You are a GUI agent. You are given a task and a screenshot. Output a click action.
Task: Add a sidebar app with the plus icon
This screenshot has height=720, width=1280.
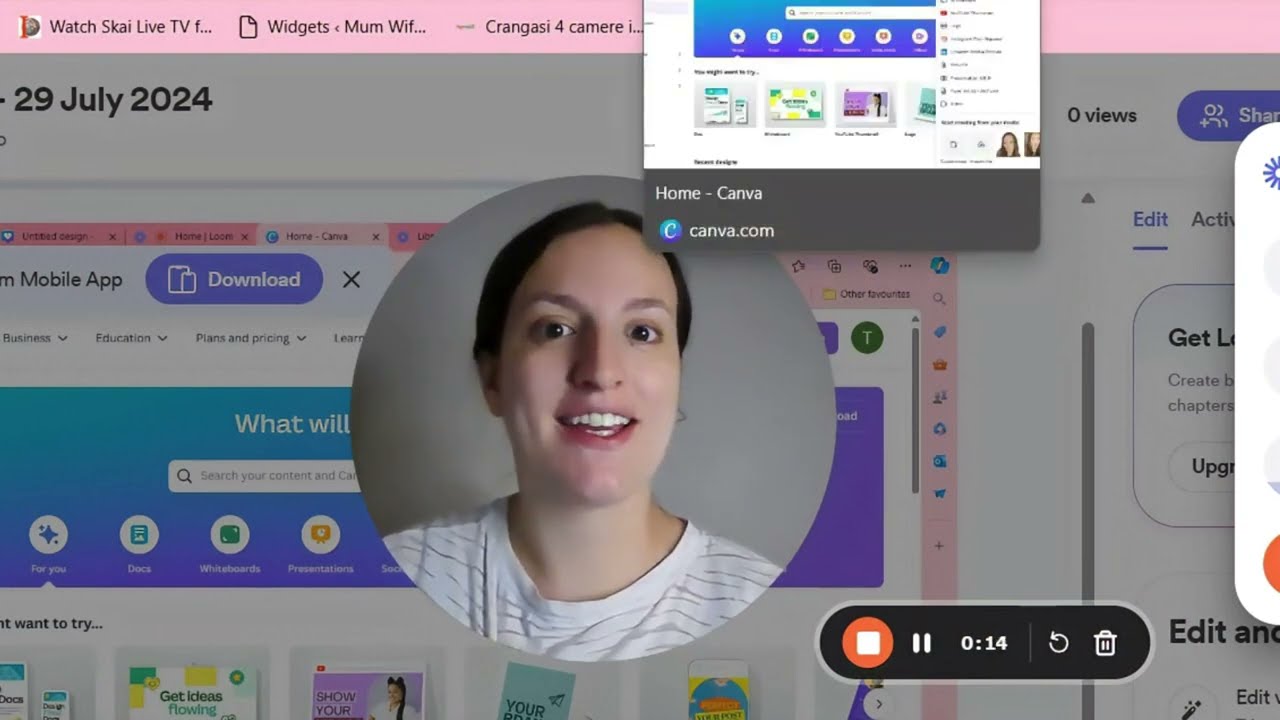pyautogui.click(x=939, y=546)
